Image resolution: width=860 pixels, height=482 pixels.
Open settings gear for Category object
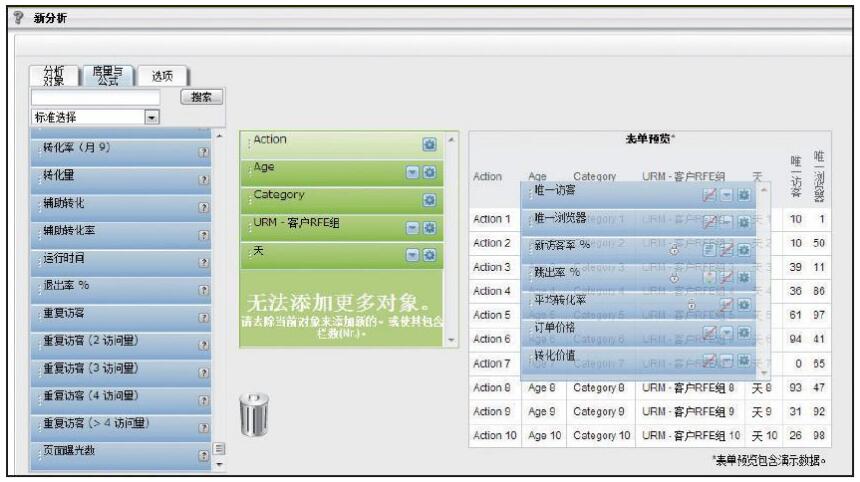tap(429, 200)
